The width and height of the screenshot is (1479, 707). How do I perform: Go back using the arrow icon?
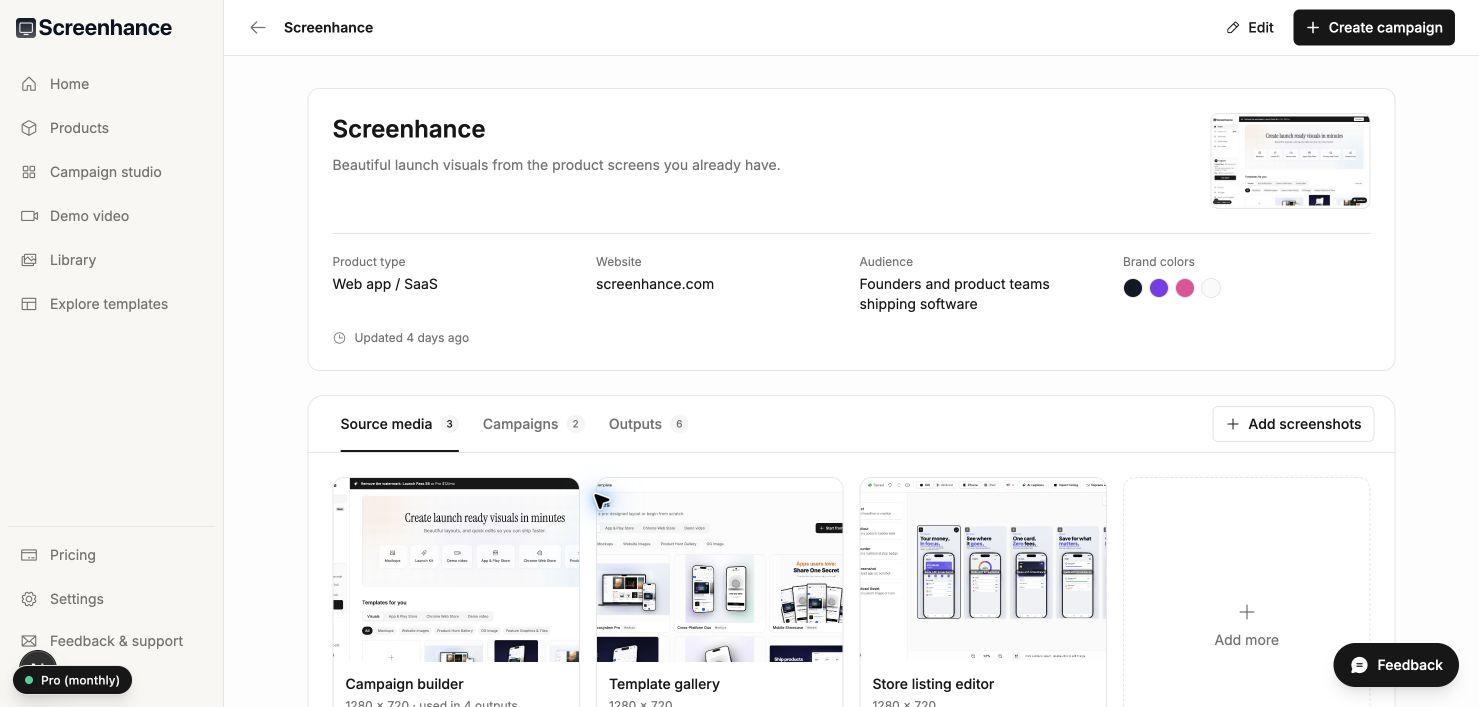tap(258, 27)
